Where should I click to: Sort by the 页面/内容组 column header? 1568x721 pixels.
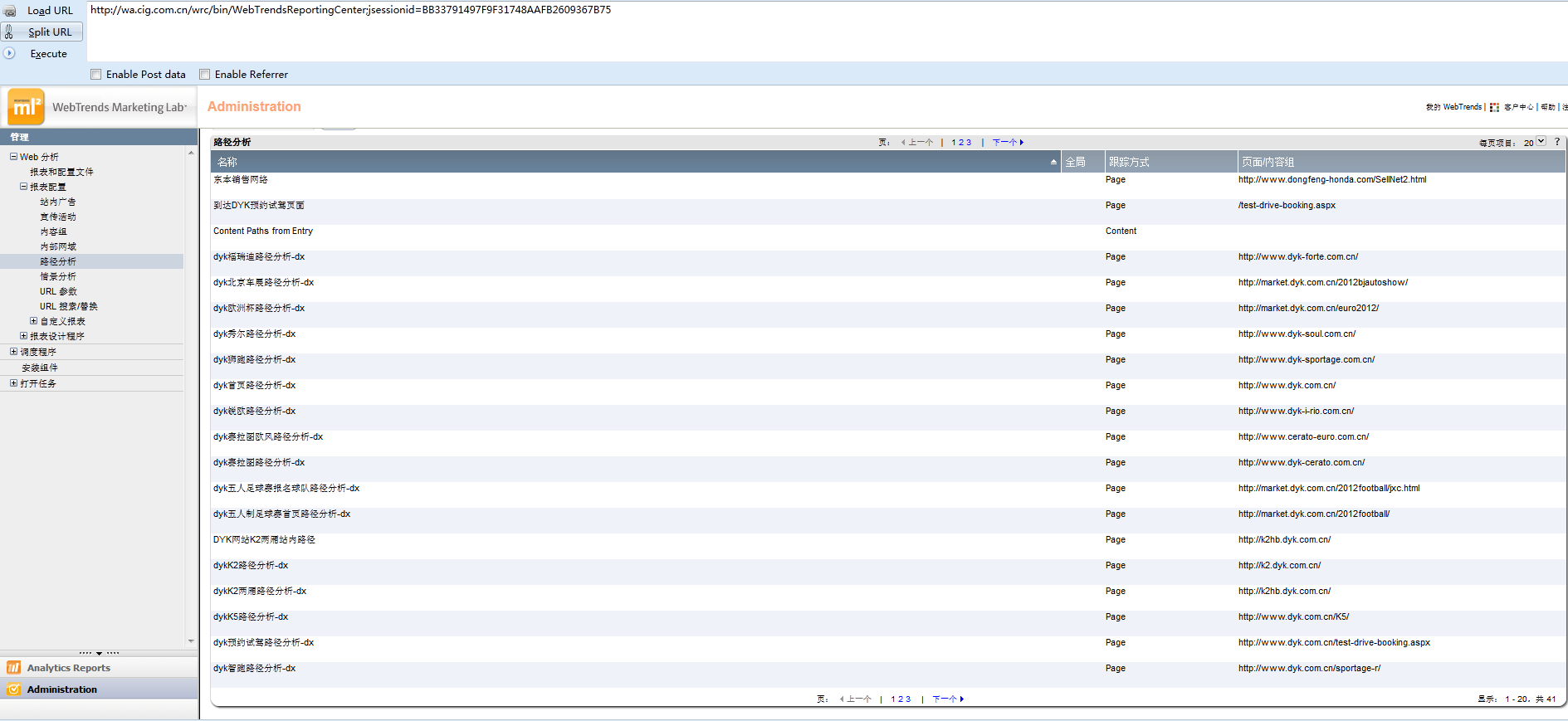(1401, 162)
